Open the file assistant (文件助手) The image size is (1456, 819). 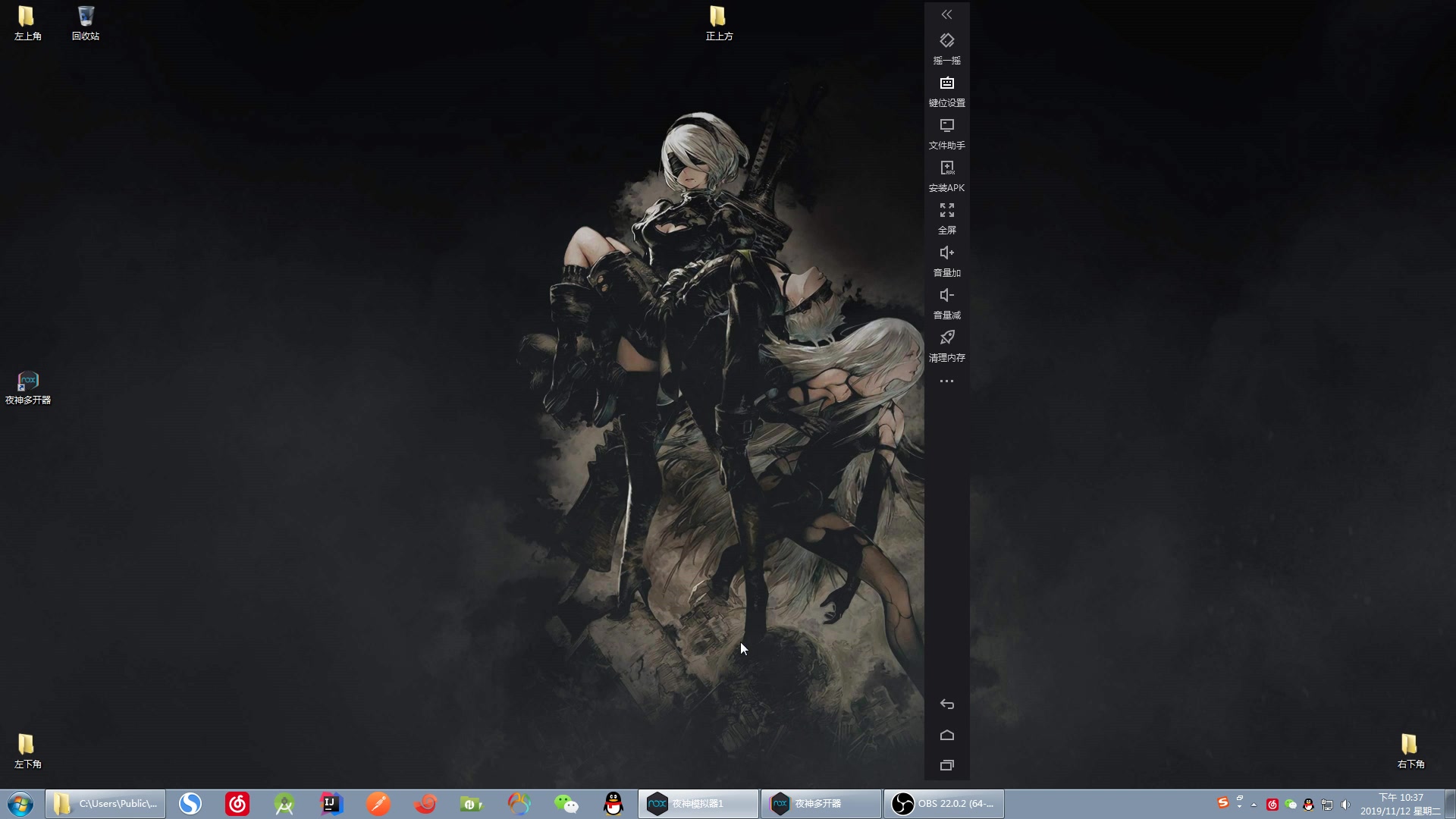click(946, 126)
